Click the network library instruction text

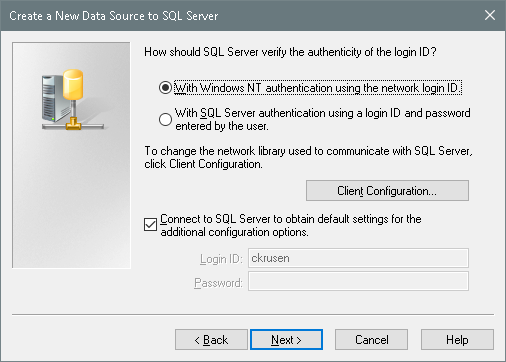coord(308,157)
